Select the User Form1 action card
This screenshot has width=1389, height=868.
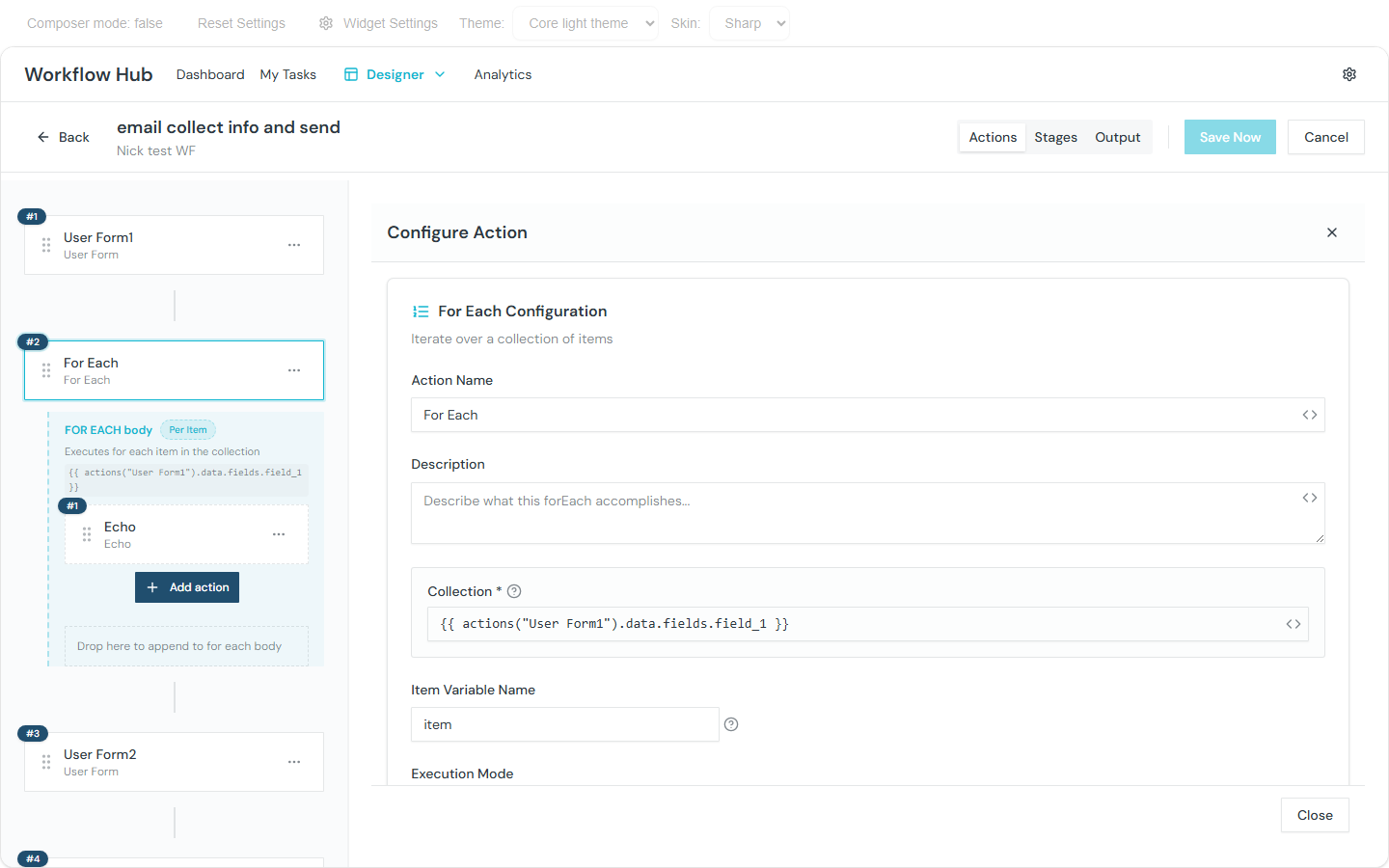pyautogui.click(x=174, y=245)
